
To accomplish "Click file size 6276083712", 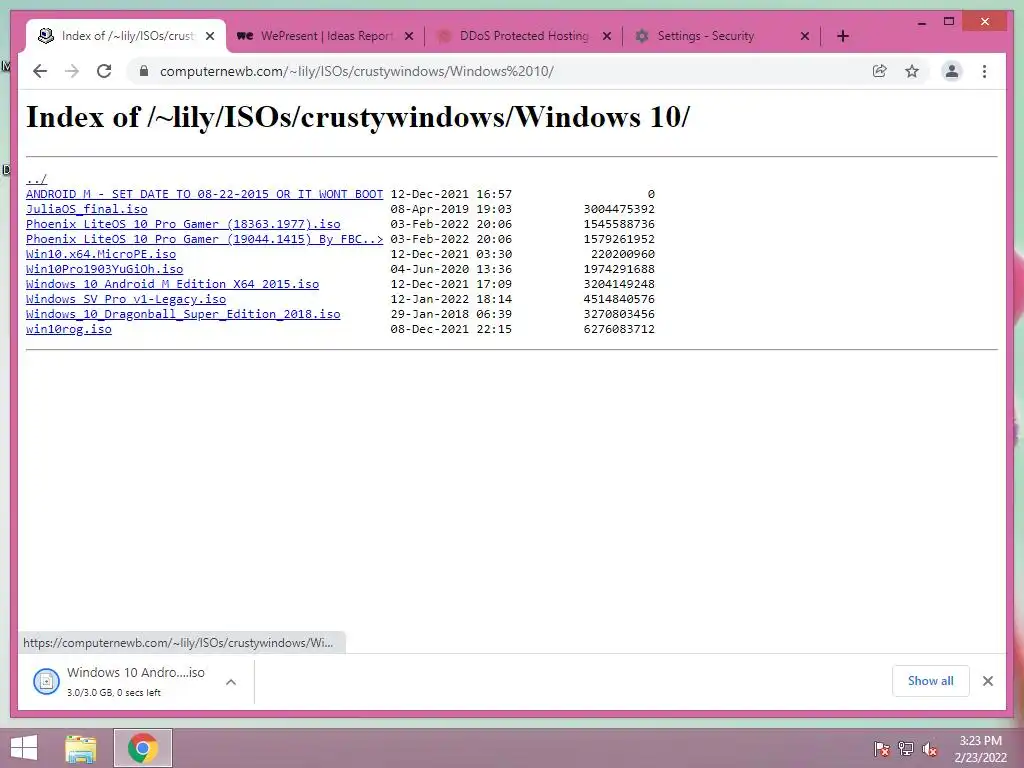I will pos(619,329).
